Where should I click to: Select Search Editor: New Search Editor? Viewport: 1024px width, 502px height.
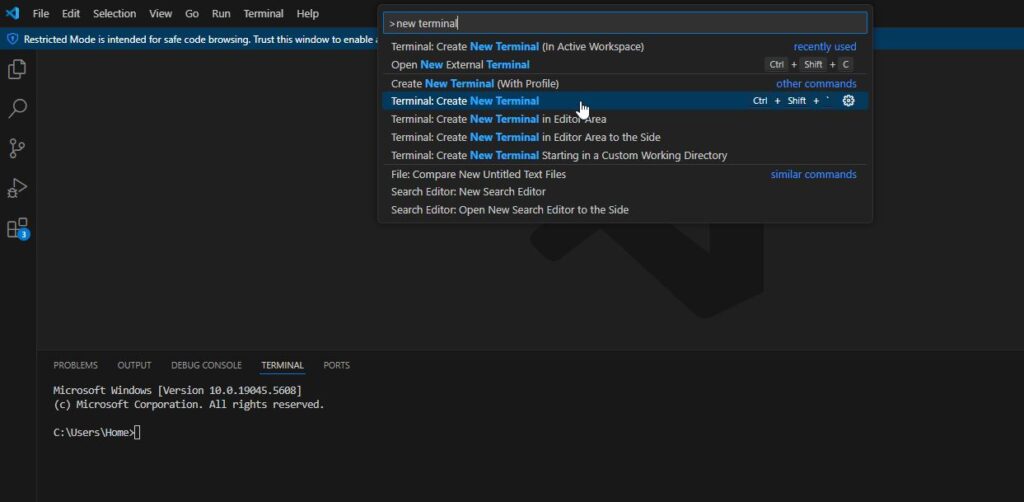pyautogui.click(x=468, y=192)
